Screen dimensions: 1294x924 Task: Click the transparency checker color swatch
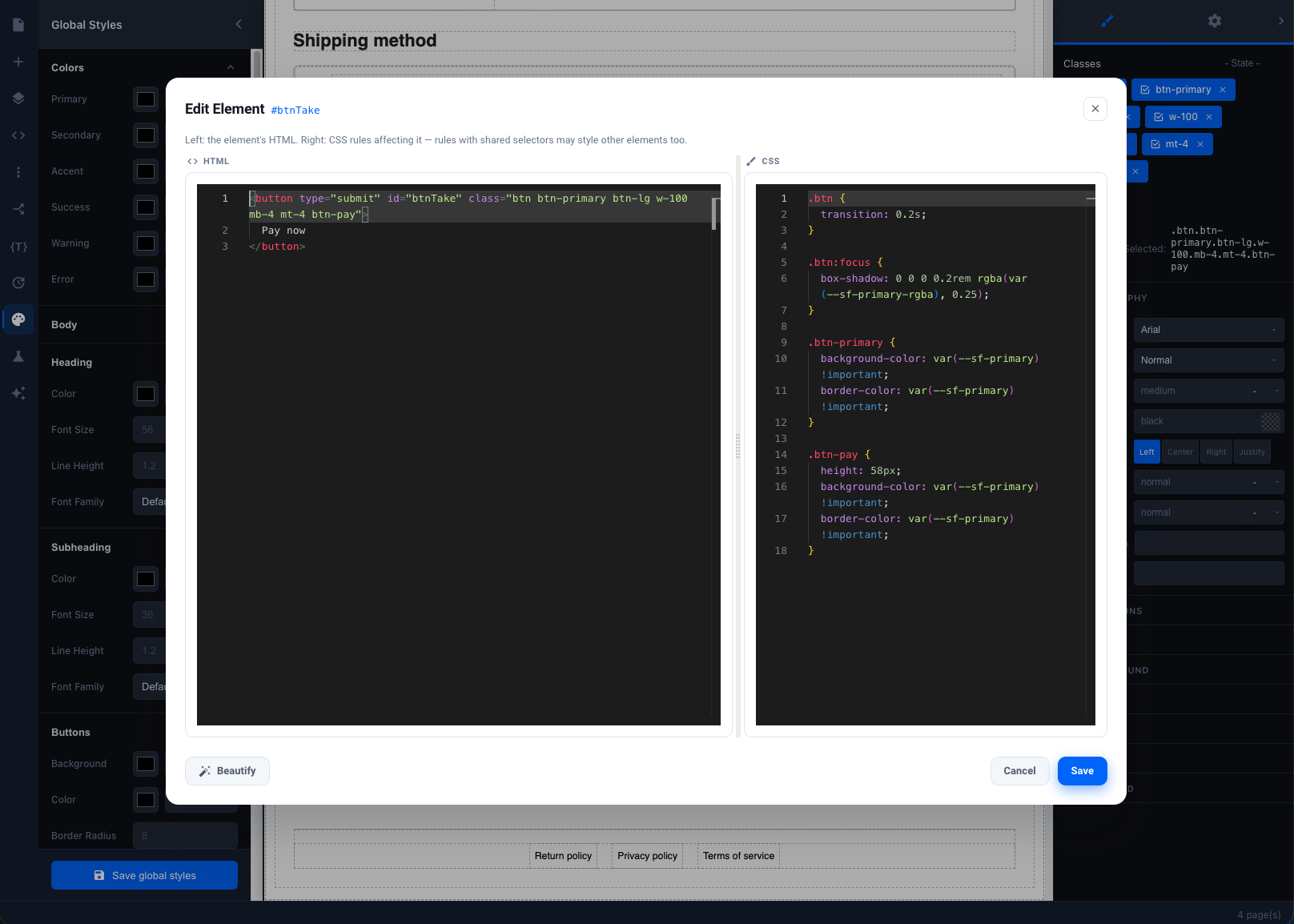coord(1271,421)
